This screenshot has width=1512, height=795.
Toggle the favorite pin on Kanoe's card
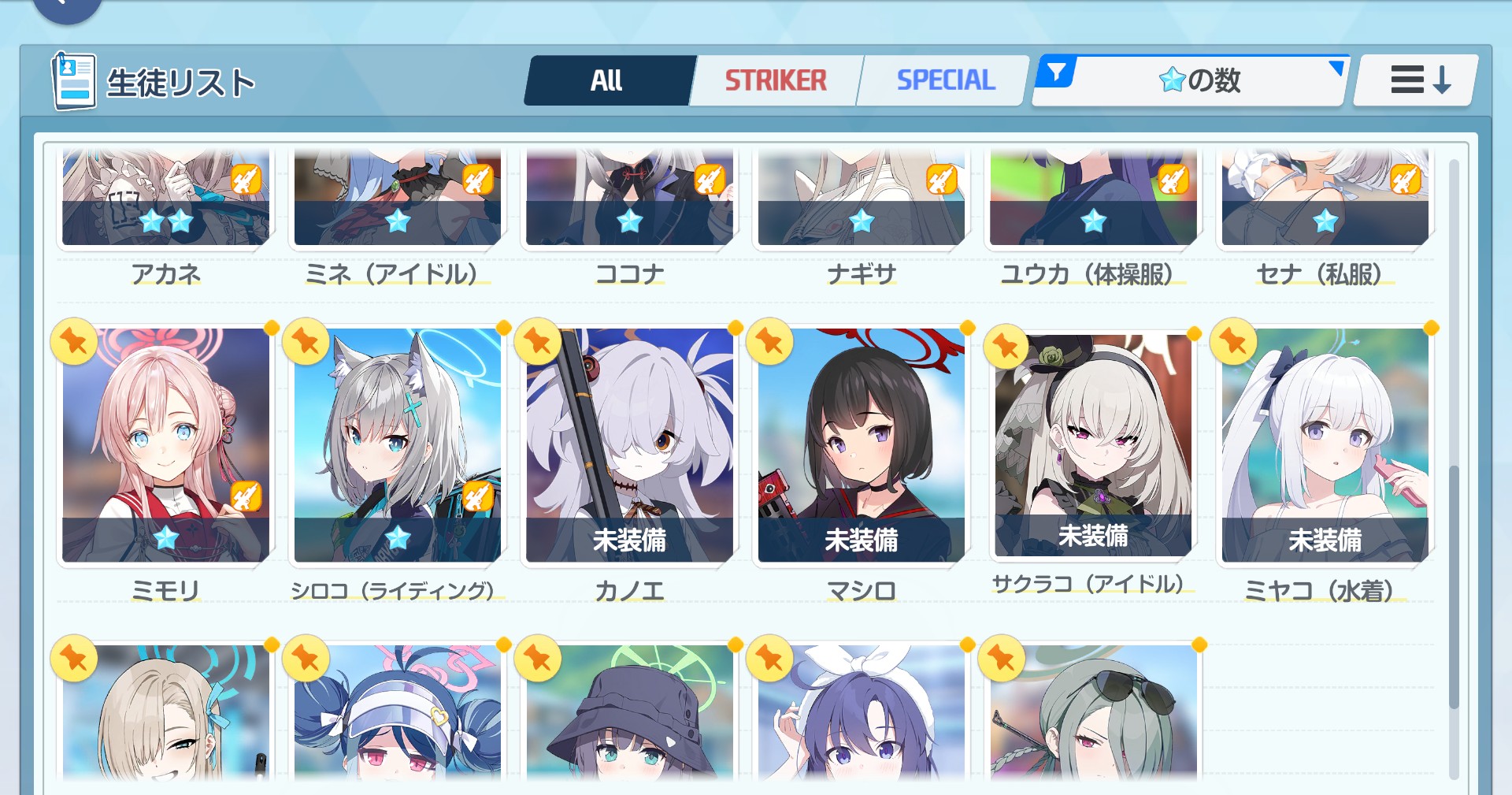538,341
